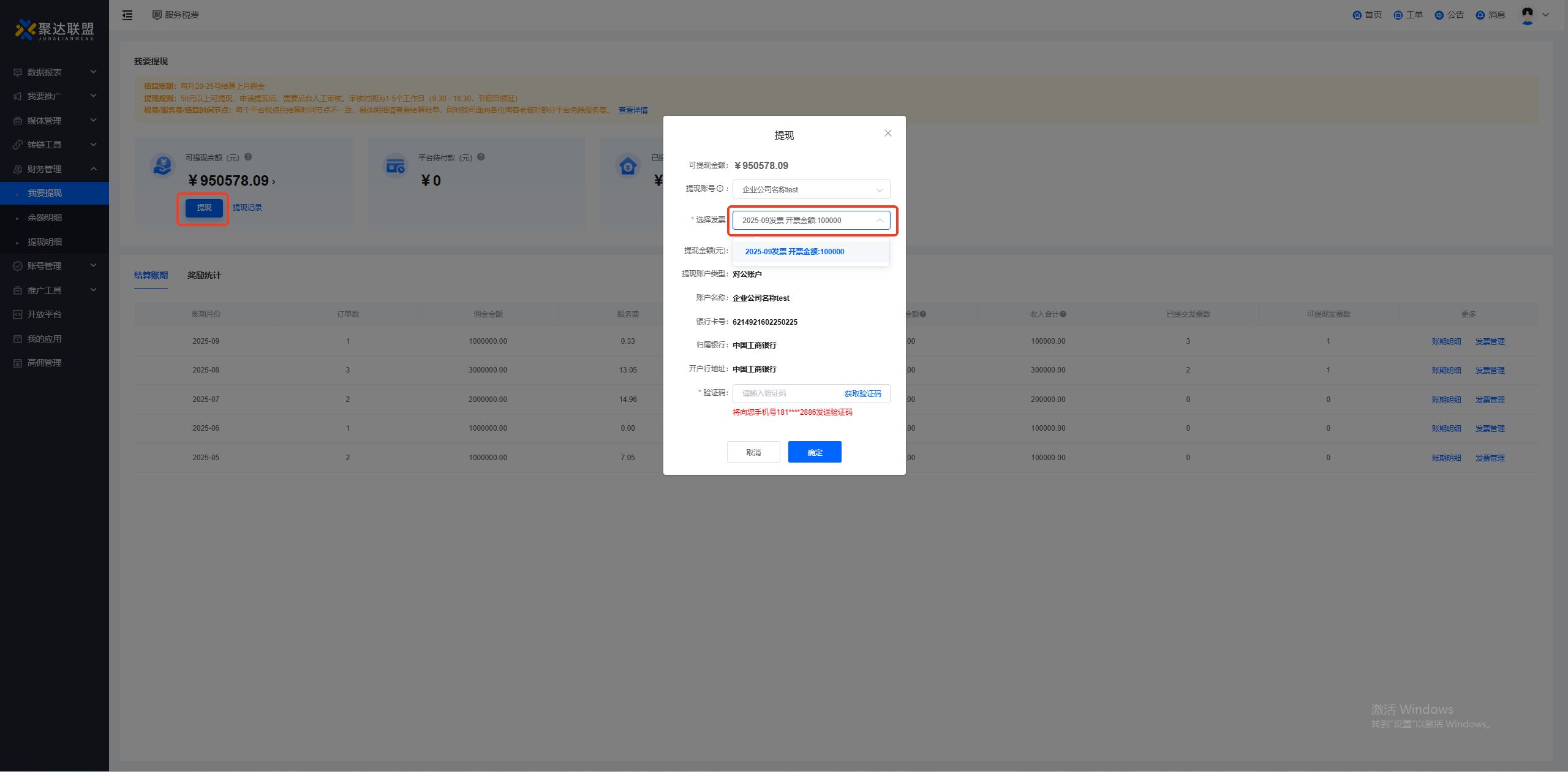
Task: Open 消息 messages icon in header
Action: (1480, 15)
